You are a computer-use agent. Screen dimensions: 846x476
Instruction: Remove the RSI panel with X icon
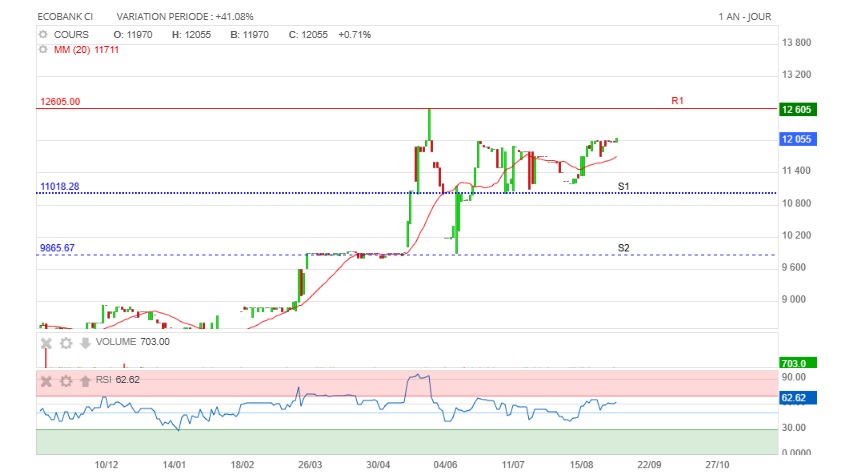[x=45, y=380]
